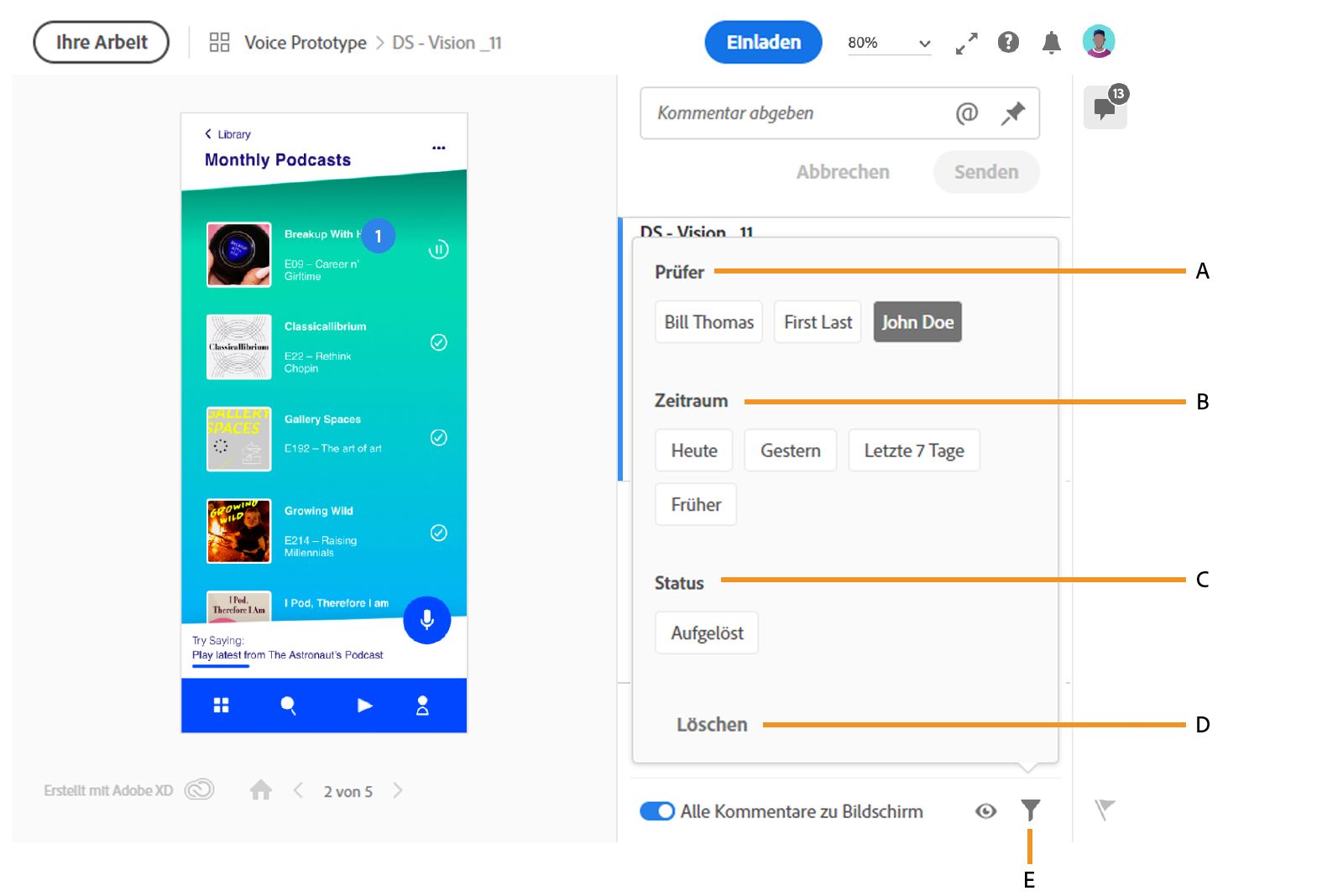Open the Gallery Spaces cover thumbnail
The width and height of the screenshot is (1343, 896).
pyautogui.click(x=239, y=439)
